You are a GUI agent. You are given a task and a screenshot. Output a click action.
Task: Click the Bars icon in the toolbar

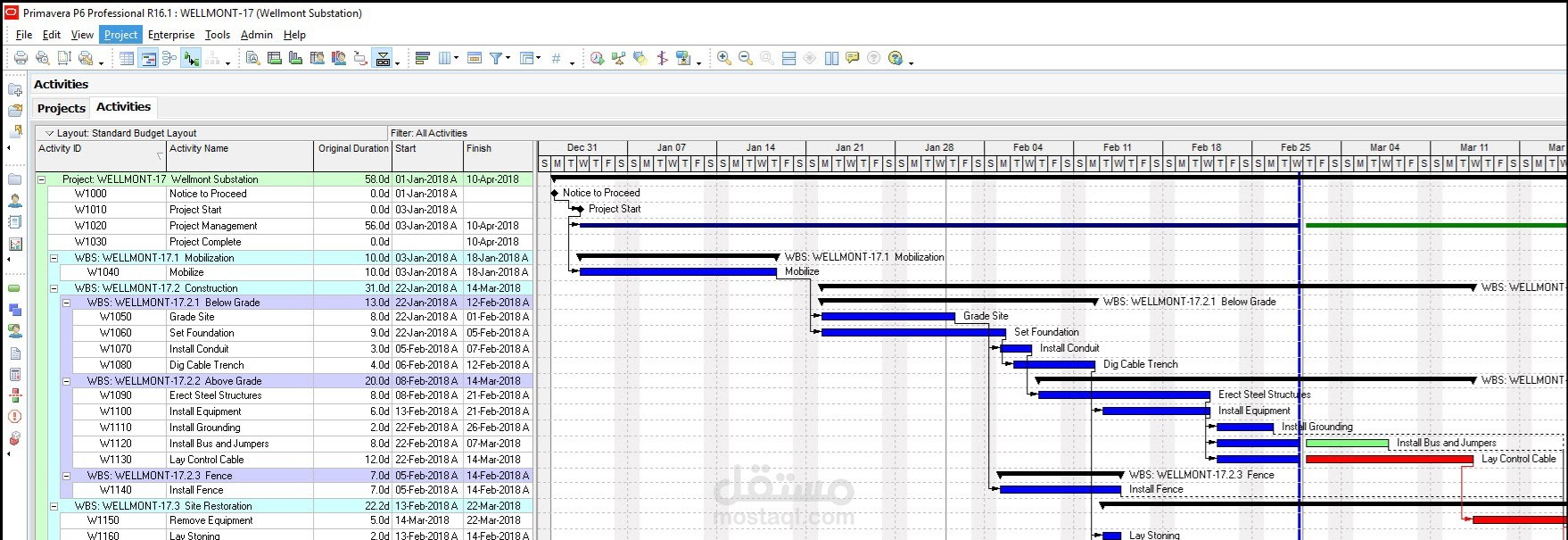pyautogui.click(x=423, y=58)
